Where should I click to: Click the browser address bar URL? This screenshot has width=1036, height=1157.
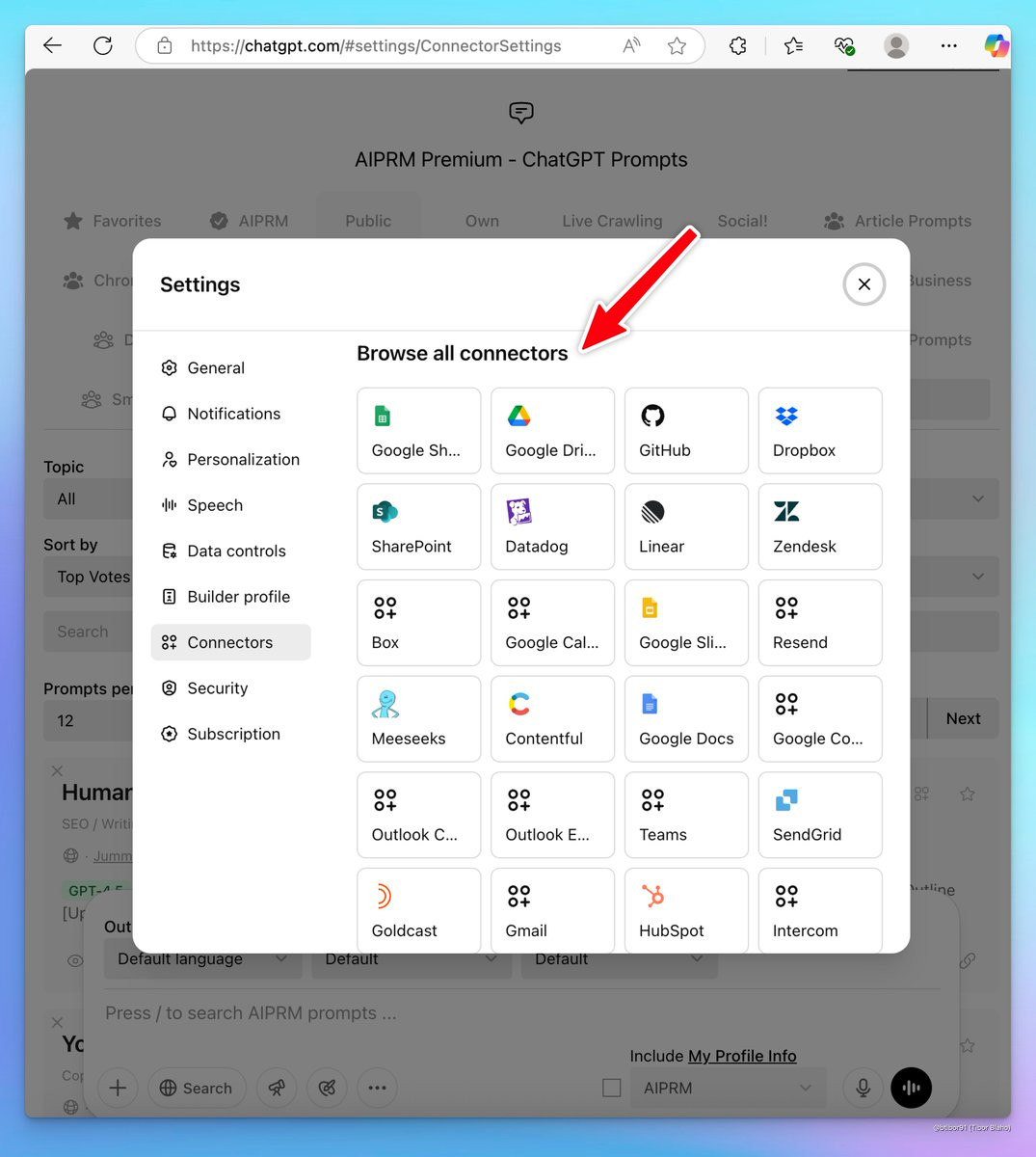pyautogui.click(x=376, y=45)
